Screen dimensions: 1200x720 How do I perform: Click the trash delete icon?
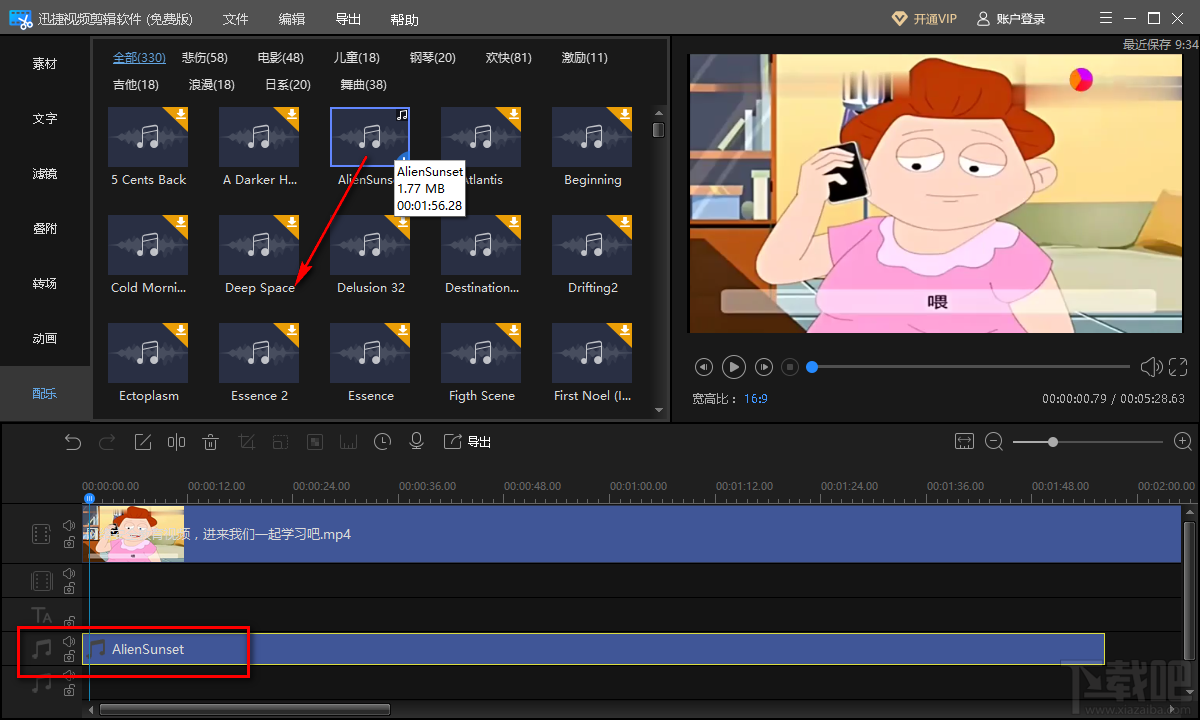[211, 441]
